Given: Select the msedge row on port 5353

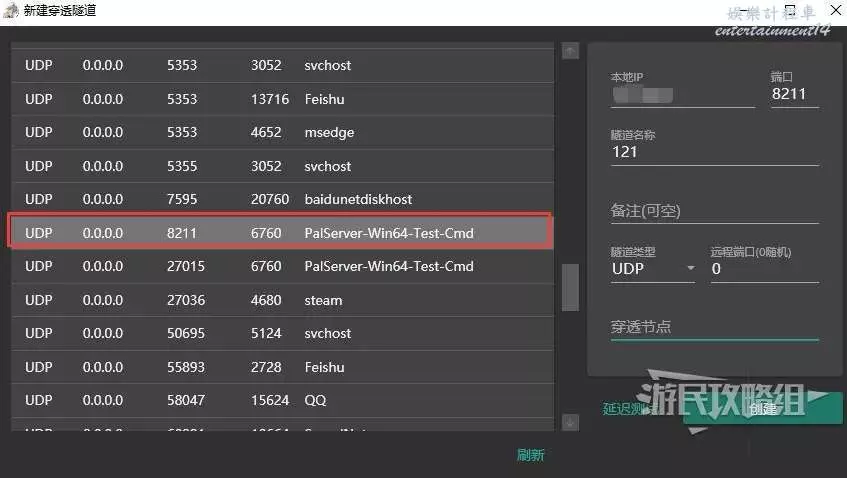Looking at the screenshot, I should coord(280,133).
